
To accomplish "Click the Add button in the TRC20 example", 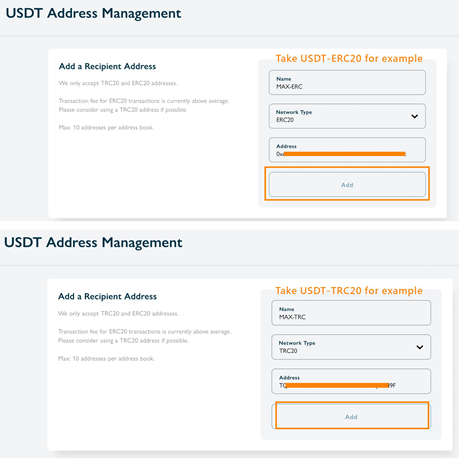I will [x=351, y=416].
